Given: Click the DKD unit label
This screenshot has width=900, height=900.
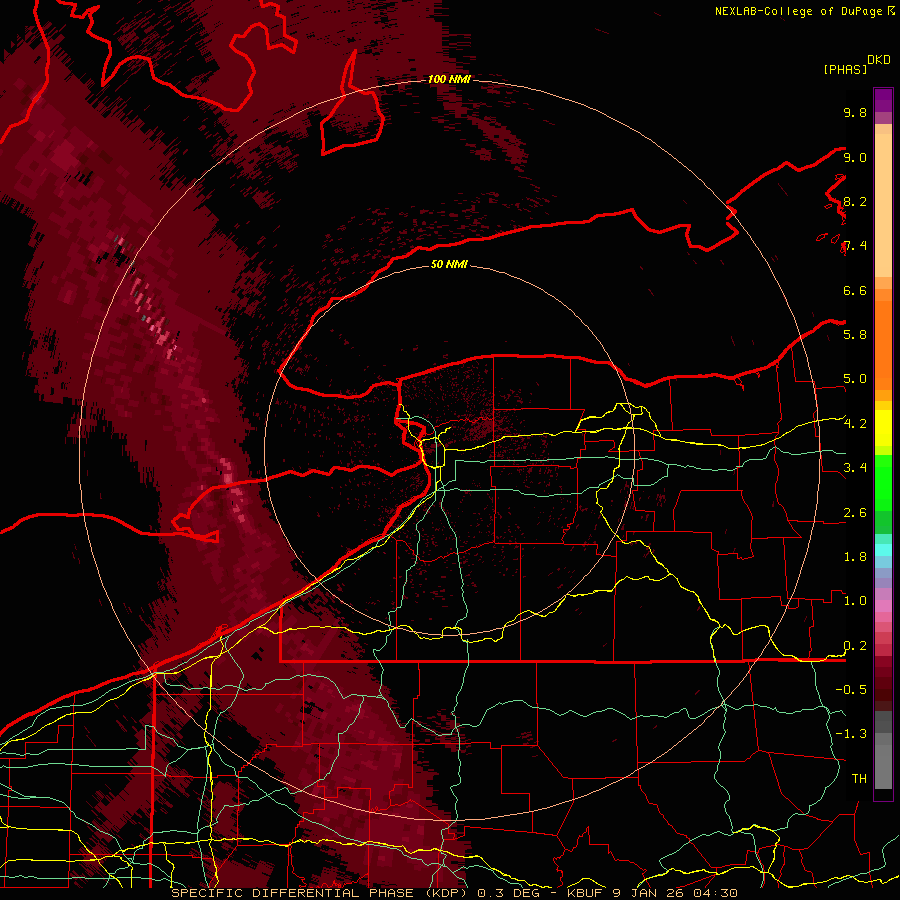Looking at the screenshot, I should coord(879,60).
